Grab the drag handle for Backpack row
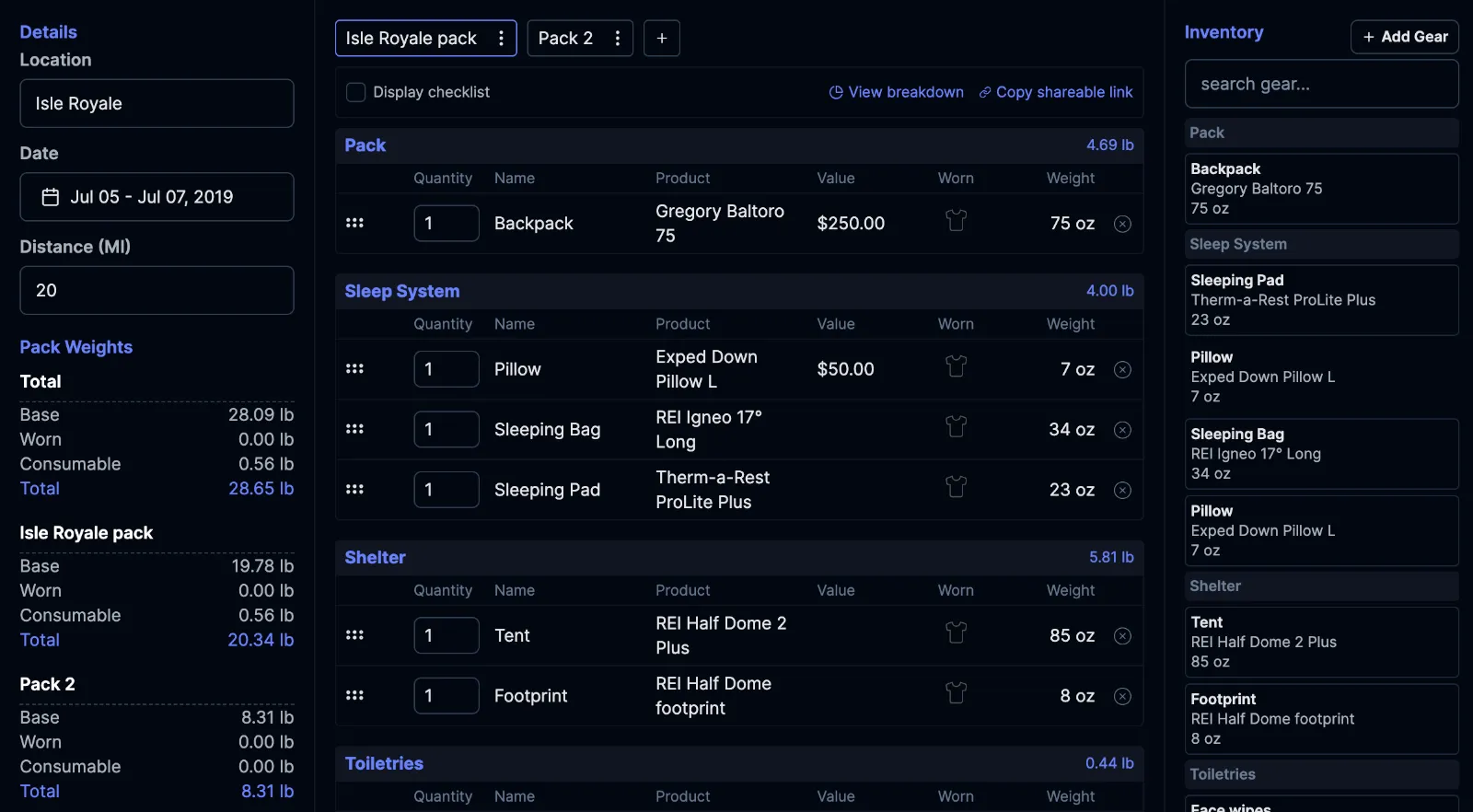The image size is (1473, 812). pos(354,223)
